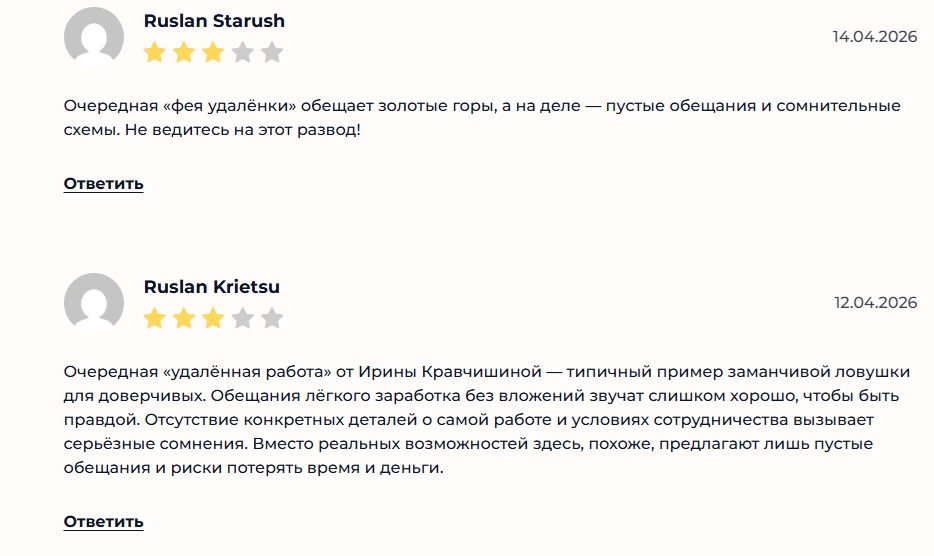Click the 12.04.2026 review date
The image size is (934, 556).
[x=874, y=303]
